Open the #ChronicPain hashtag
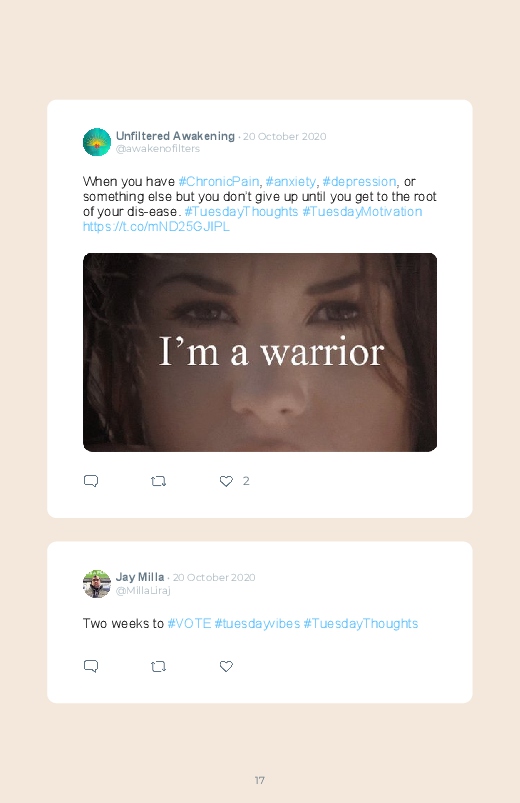The image size is (520, 803). [219, 181]
